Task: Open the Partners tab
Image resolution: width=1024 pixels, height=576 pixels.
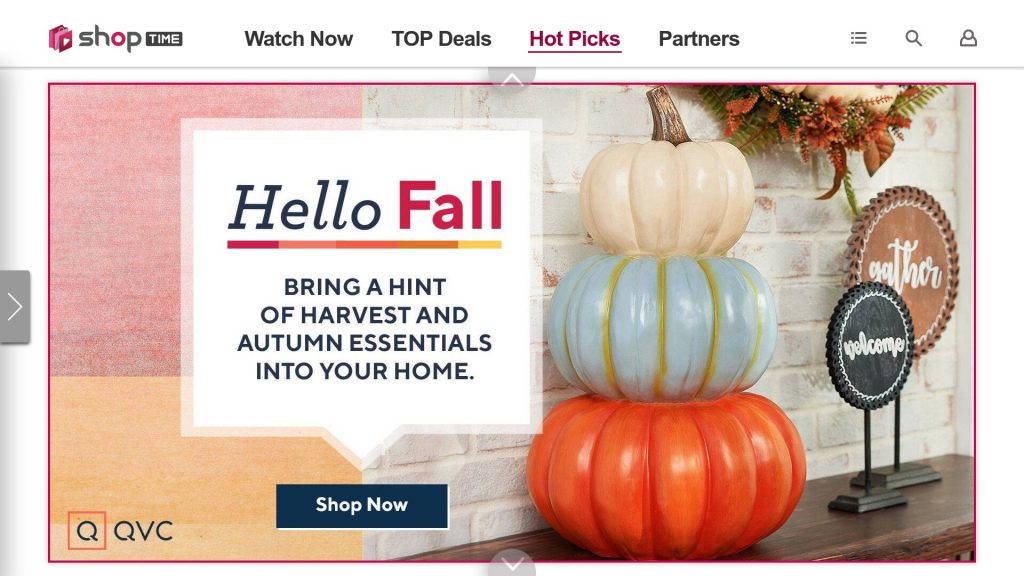Action: tap(699, 39)
